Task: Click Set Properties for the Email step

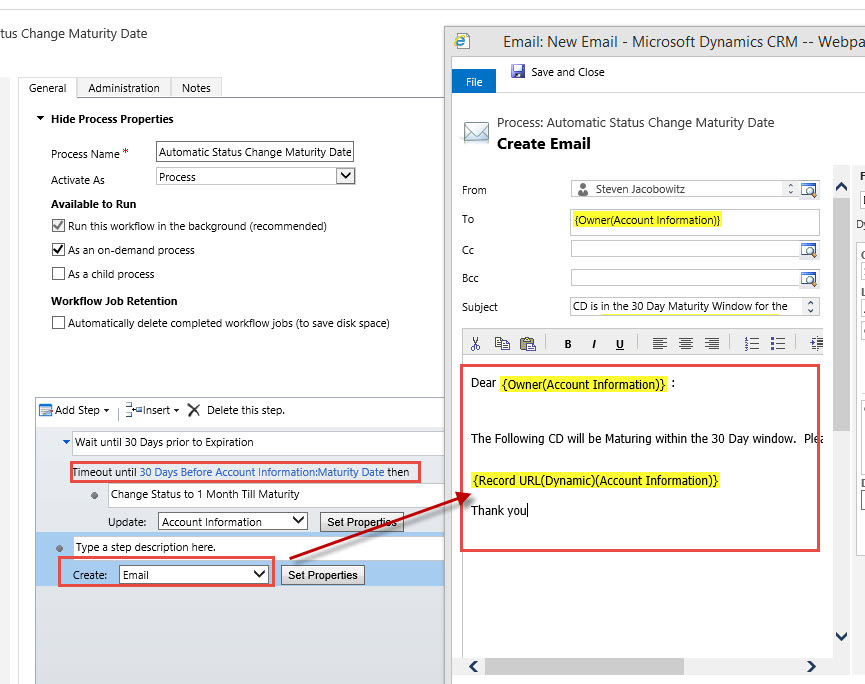Action: (322, 575)
